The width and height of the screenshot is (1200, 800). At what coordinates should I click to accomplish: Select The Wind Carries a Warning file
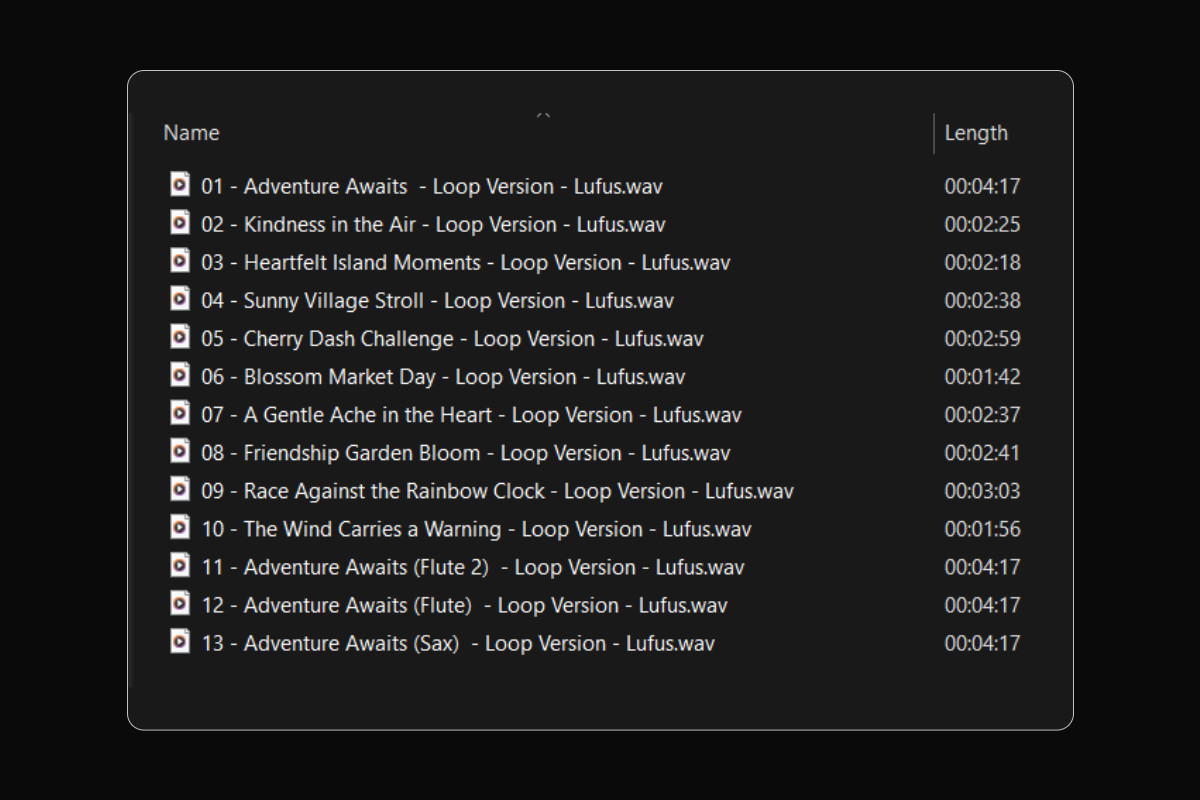coord(476,529)
